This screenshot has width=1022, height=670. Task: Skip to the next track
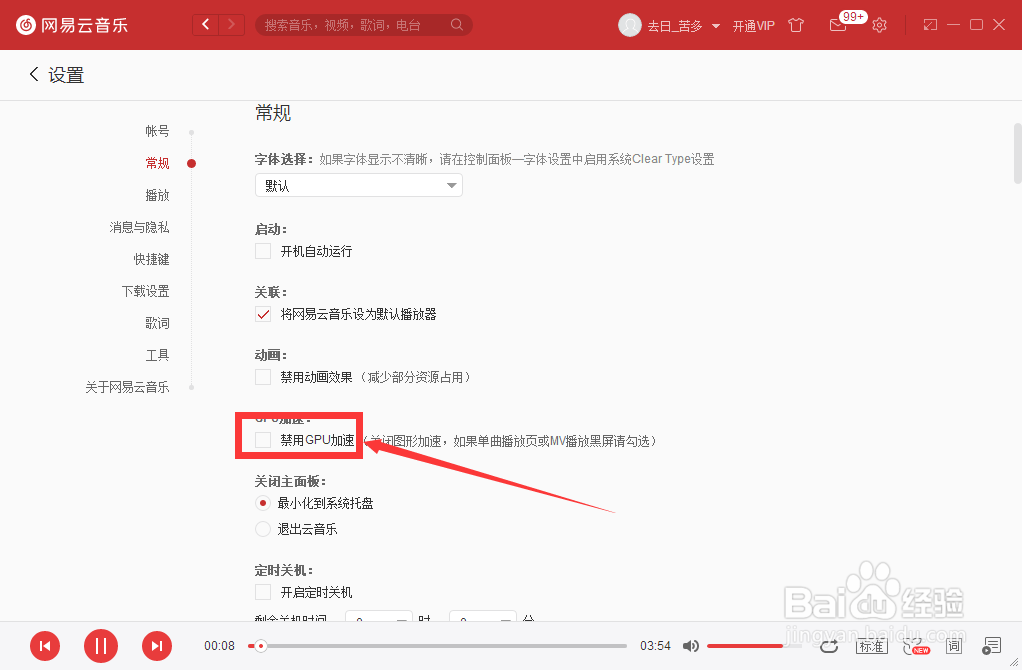pyautogui.click(x=157, y=646)
